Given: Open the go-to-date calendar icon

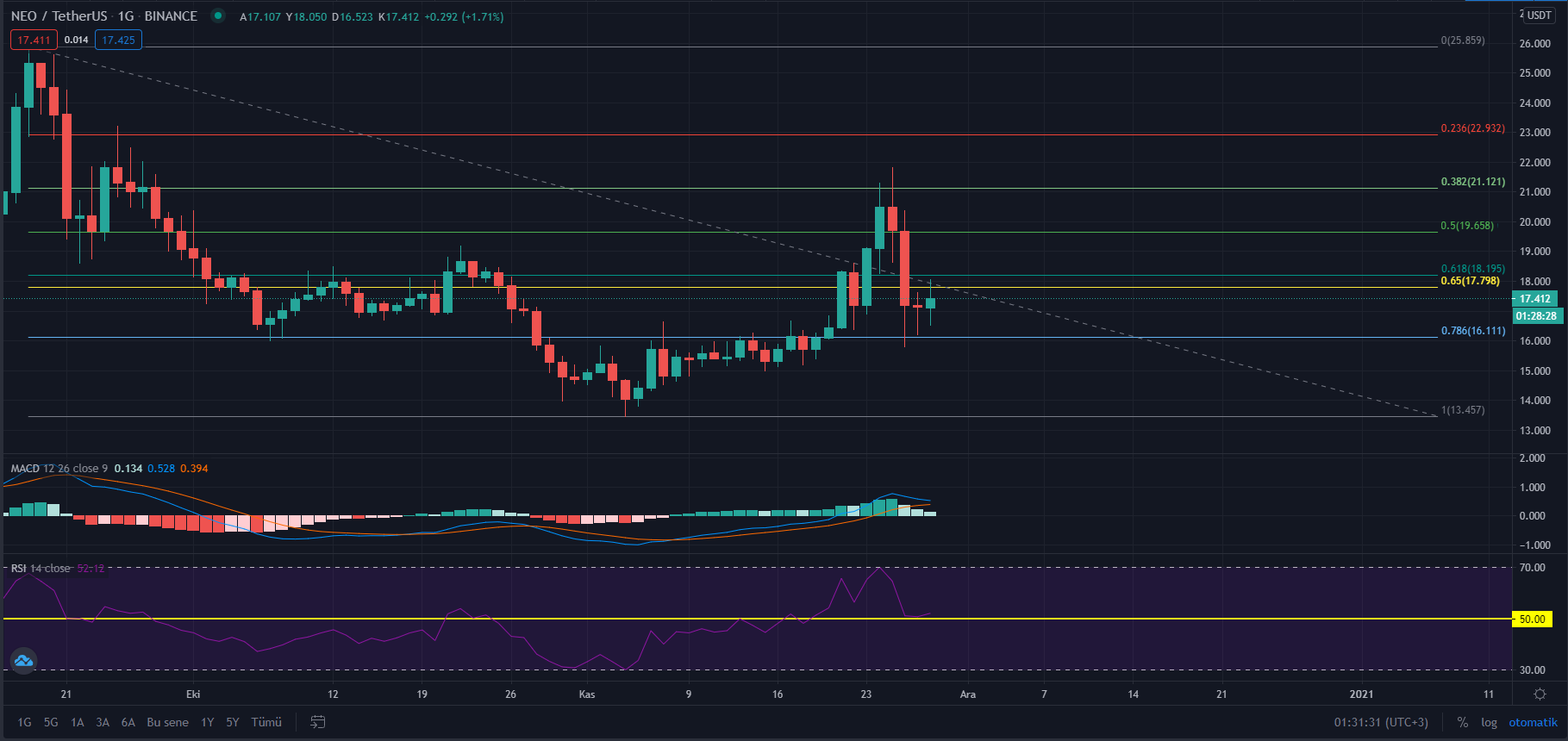Looking at the screenshot, I should (x=317, y=722).
